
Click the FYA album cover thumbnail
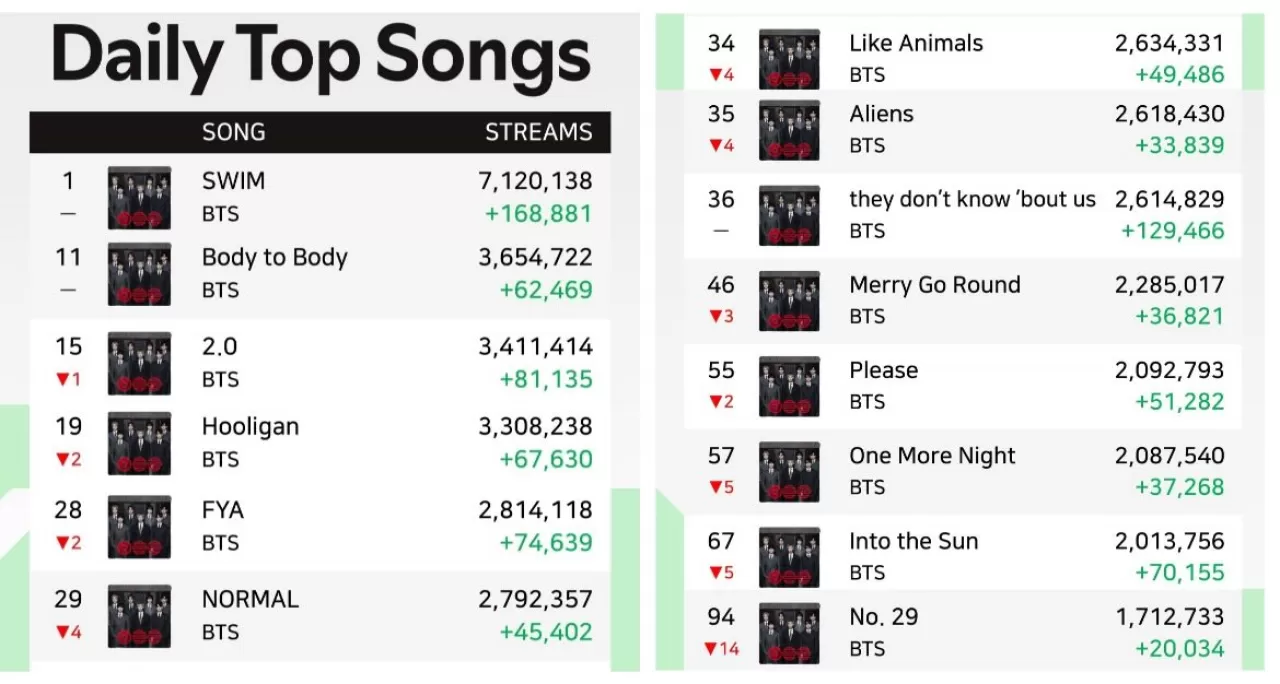pyautogui.click(x=139, y=527)
